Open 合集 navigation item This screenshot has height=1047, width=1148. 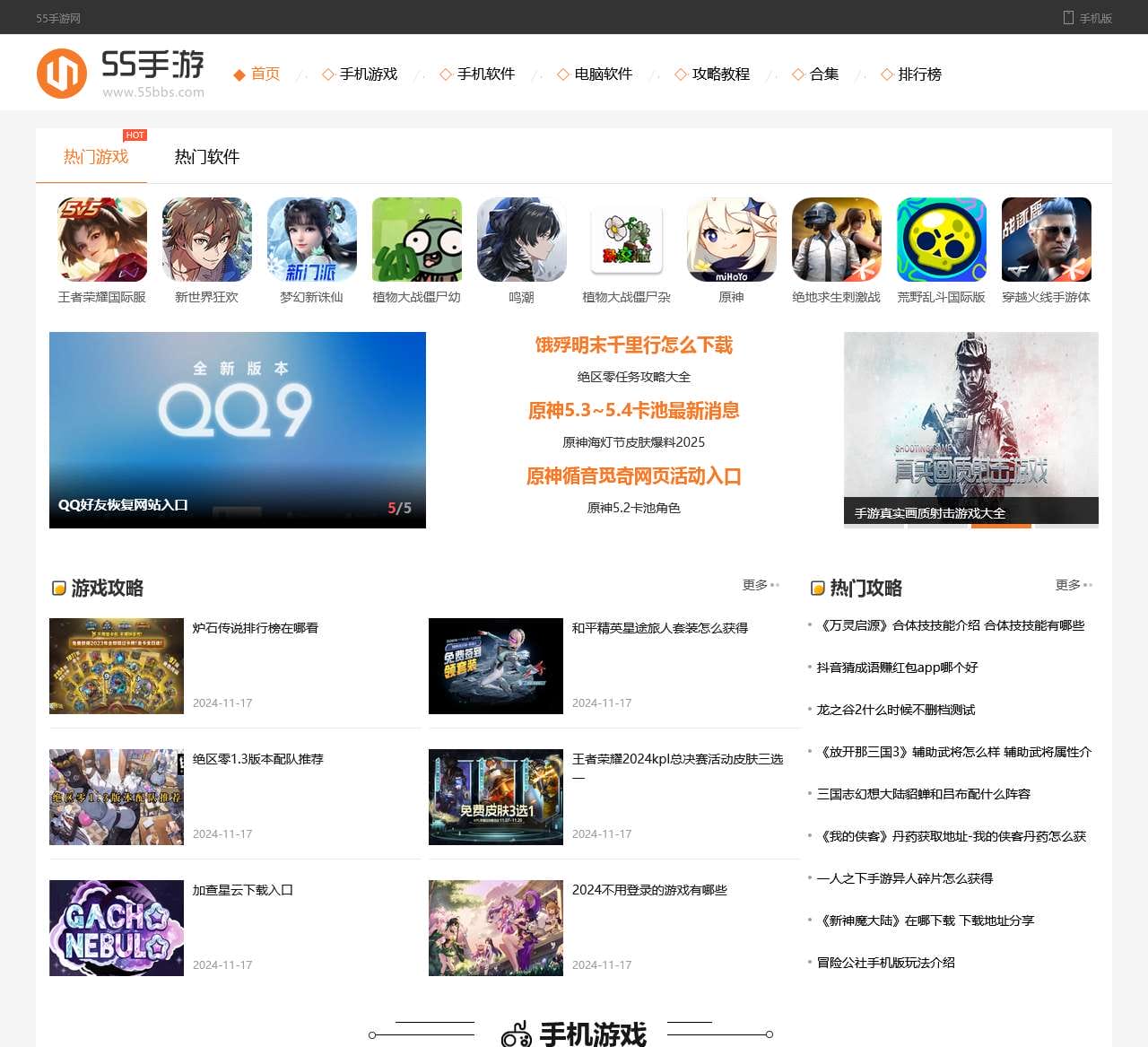pos(824,74)
